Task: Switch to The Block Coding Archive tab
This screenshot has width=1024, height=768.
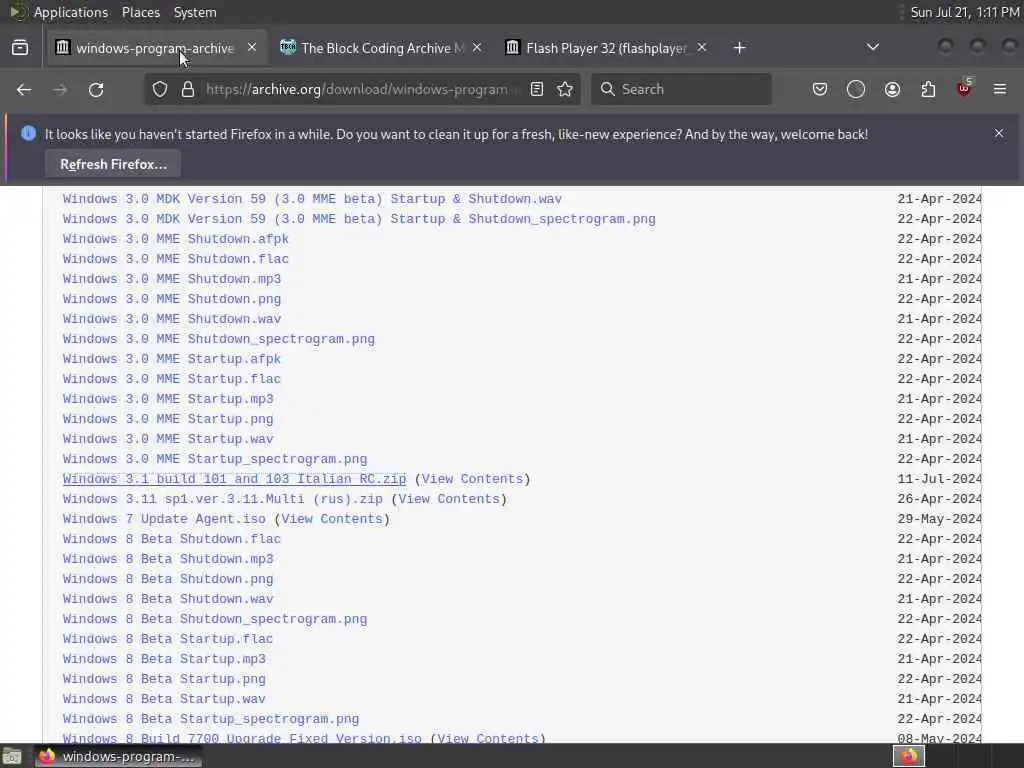Action: coord(381,48)
